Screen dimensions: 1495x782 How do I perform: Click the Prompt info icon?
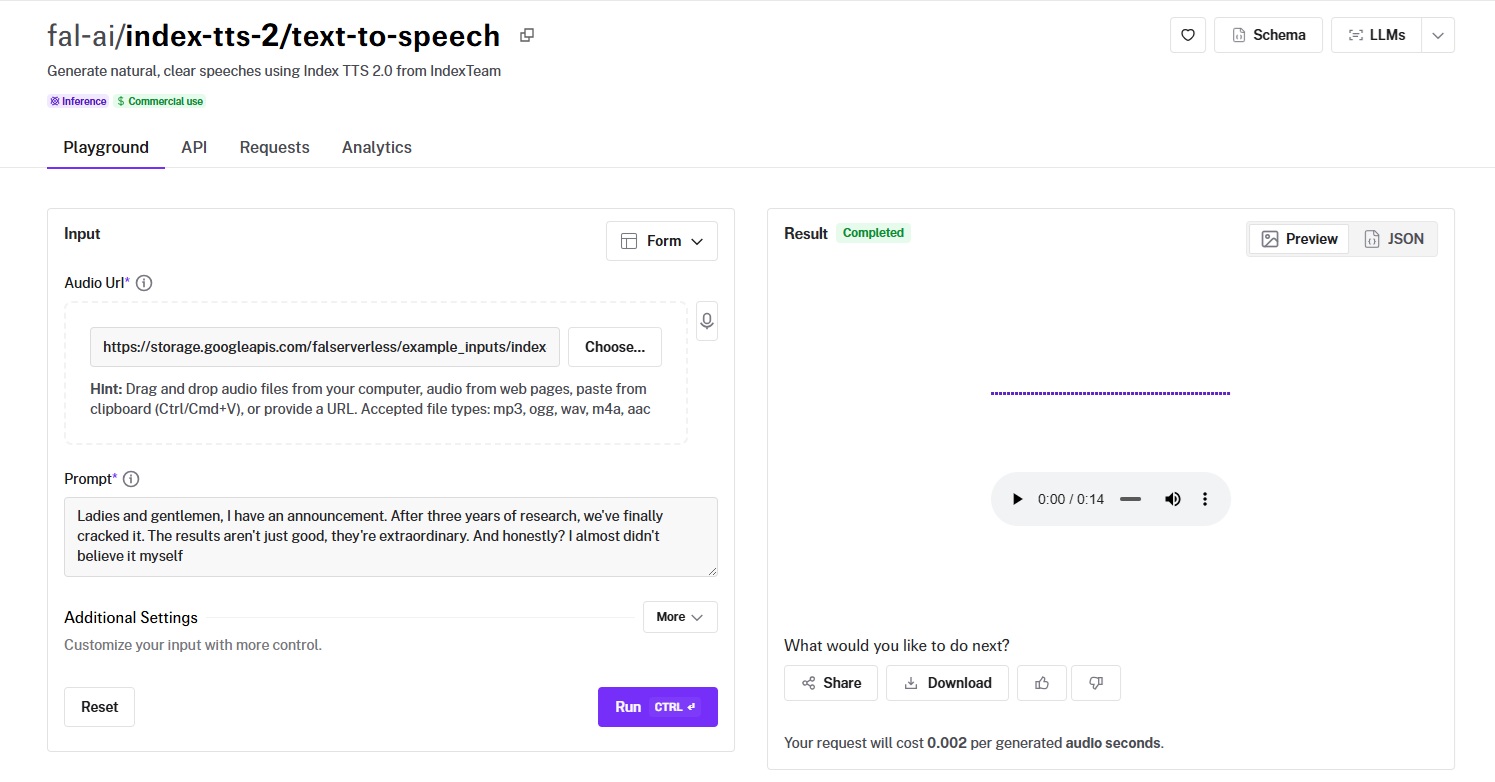coord(131,479)
